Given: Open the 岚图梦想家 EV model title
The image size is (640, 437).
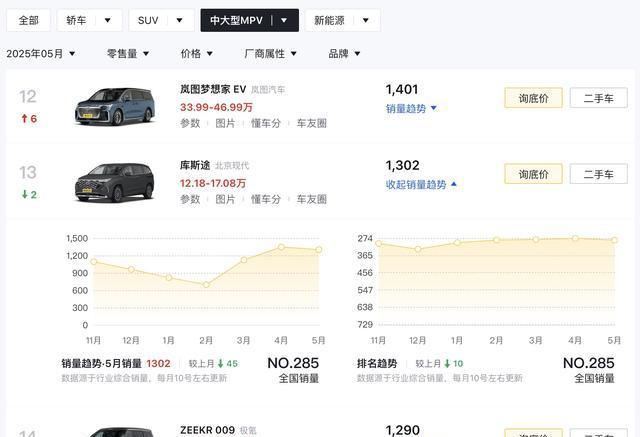Looking at the screenshot, I should (213, 89).
